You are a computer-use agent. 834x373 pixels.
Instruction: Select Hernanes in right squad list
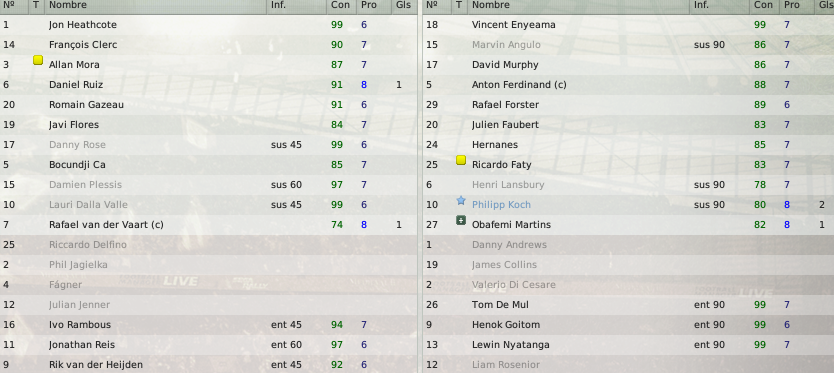click(x=629, y=145)
